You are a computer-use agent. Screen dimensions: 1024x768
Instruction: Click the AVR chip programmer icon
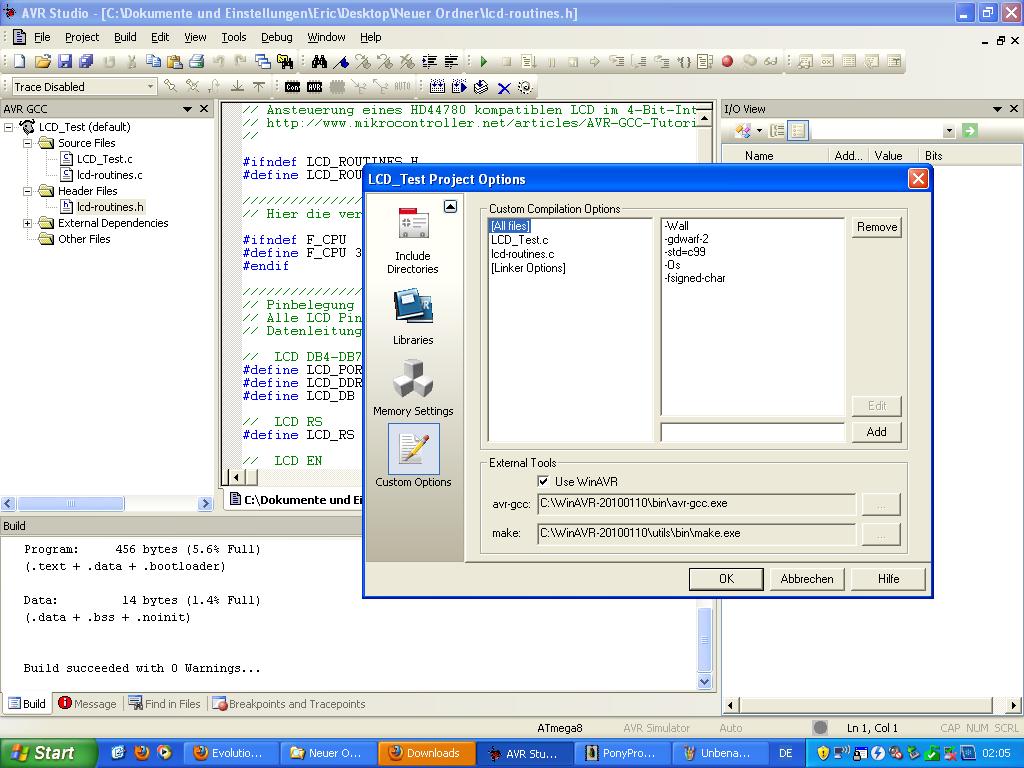point(315,86)
